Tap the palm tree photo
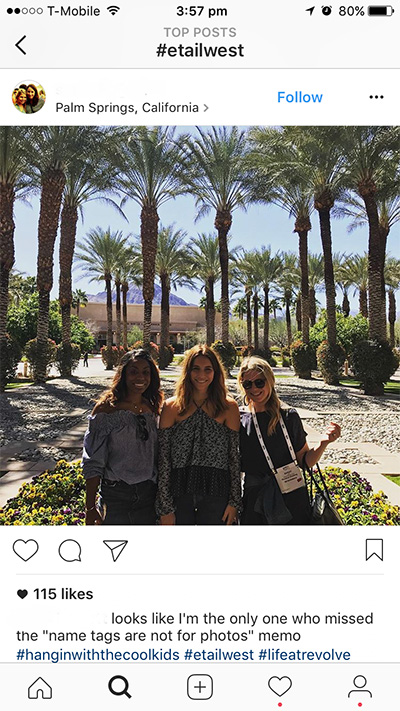This screenshot has height=711, width=400. point(200,326)
